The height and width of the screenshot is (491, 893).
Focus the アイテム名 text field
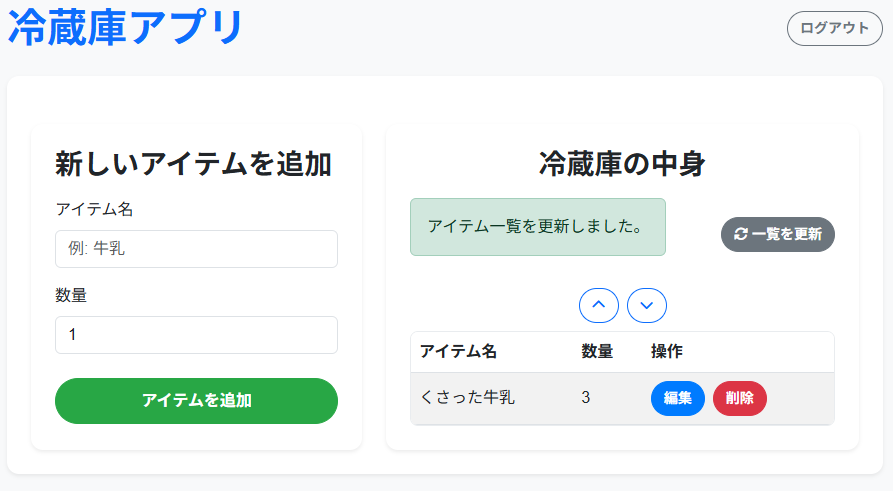click(x=196, y=249)
